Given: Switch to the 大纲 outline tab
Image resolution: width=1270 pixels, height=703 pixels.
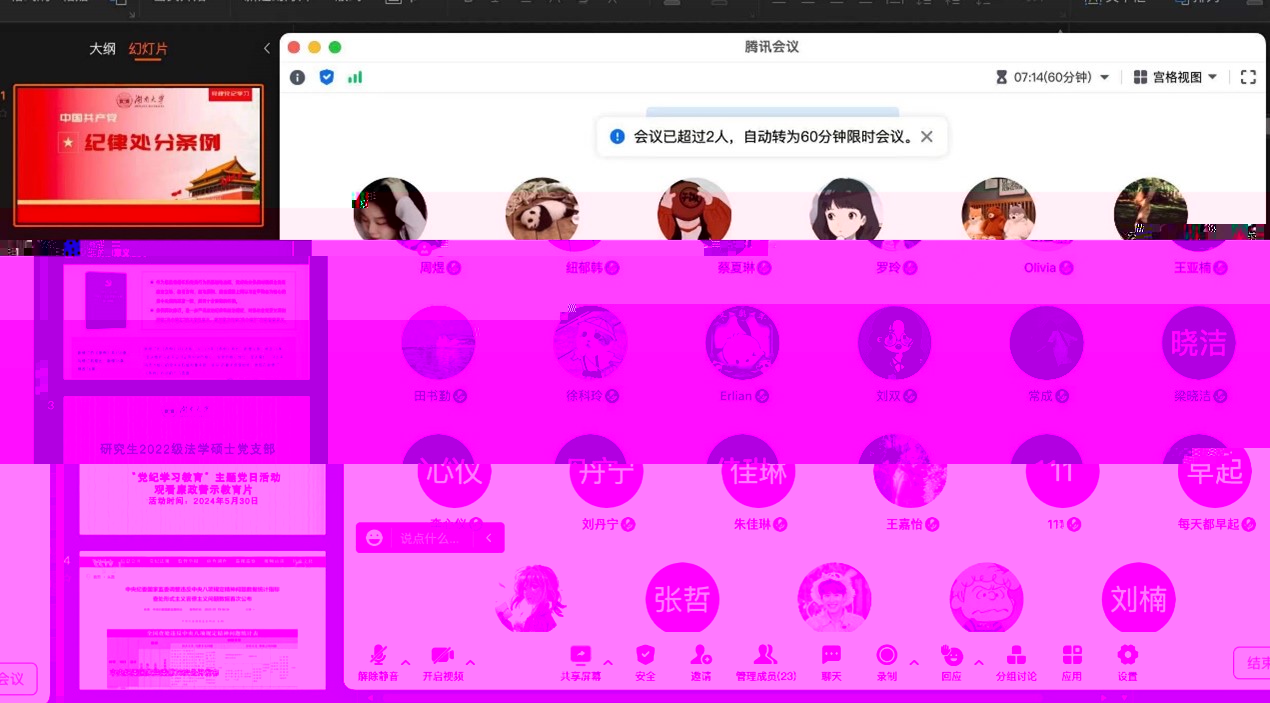Looking at the screenshot, I should click(x=102, y=48).
